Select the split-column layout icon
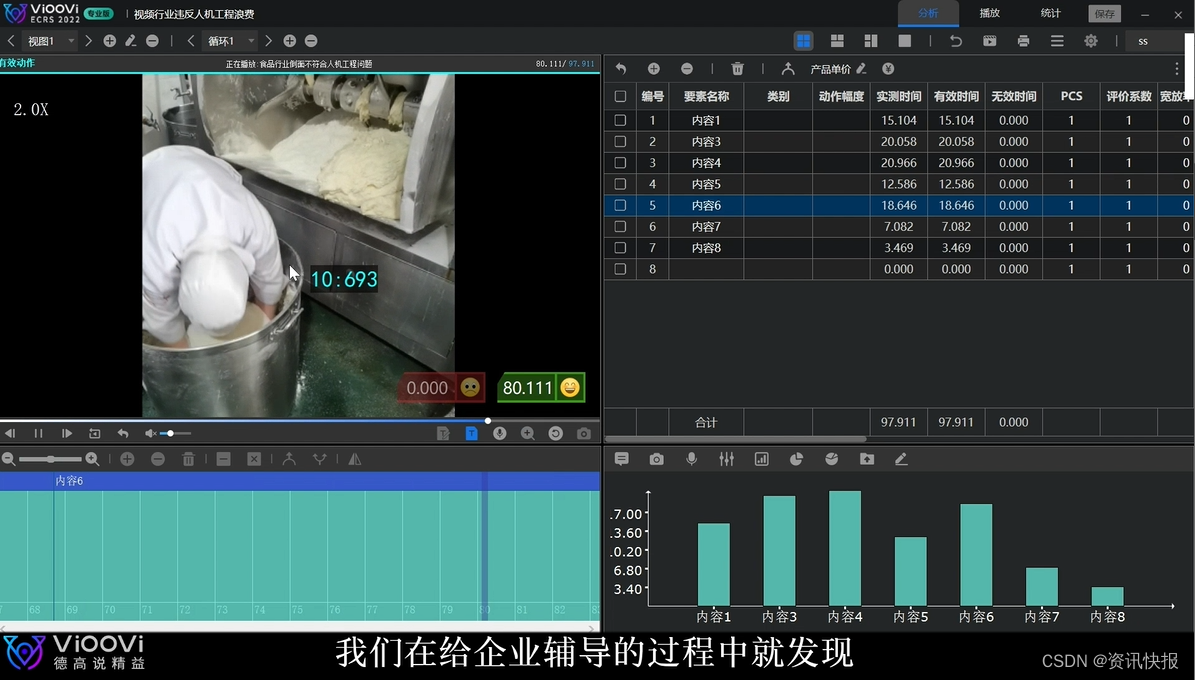1195x680 pixels. [871, 41]
